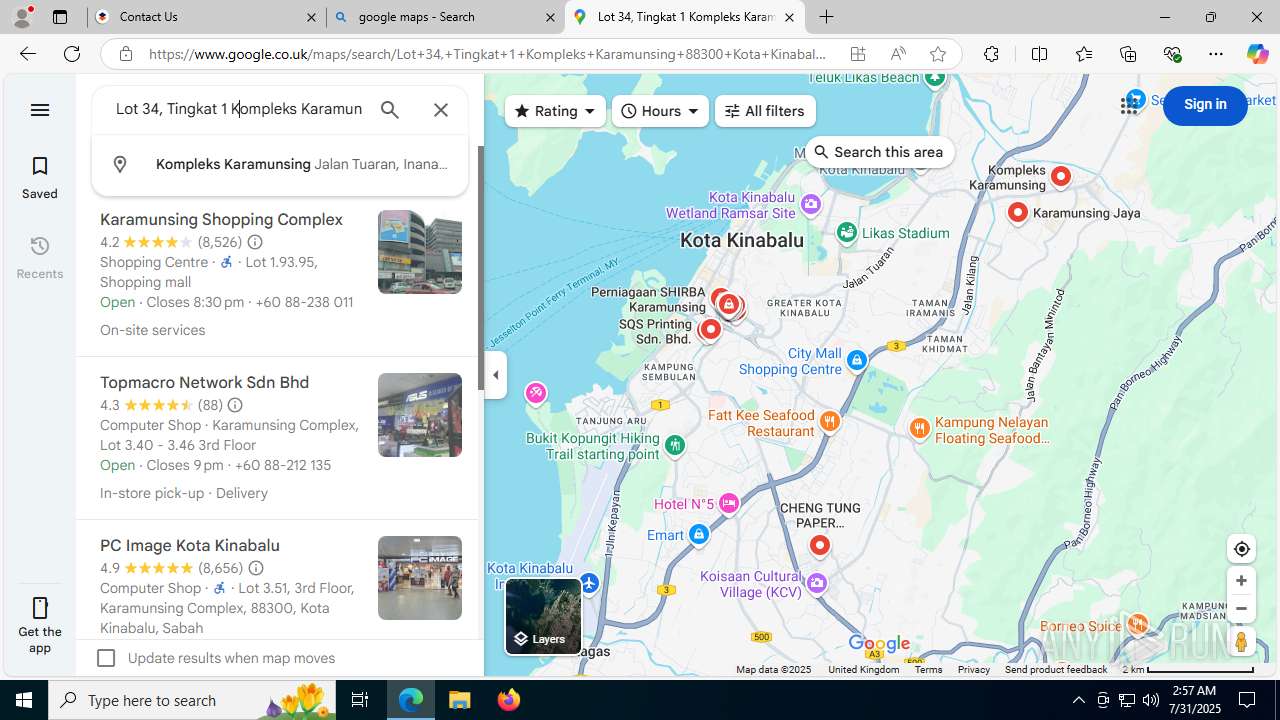1280x720 pixels.
Task: Open All filters panel
Action: click(x=765, y=111)
